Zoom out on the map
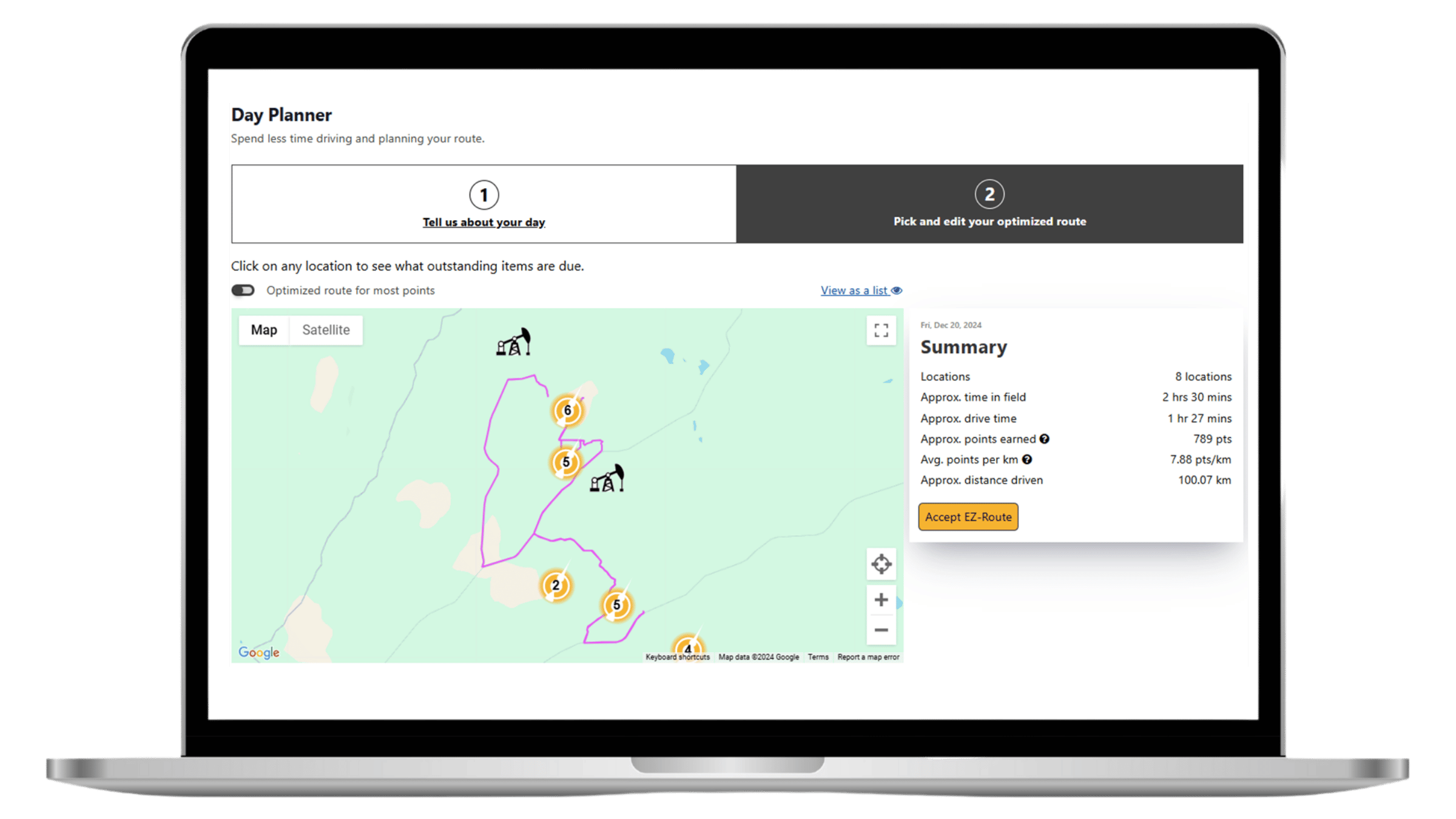 (x=881, y=630)
